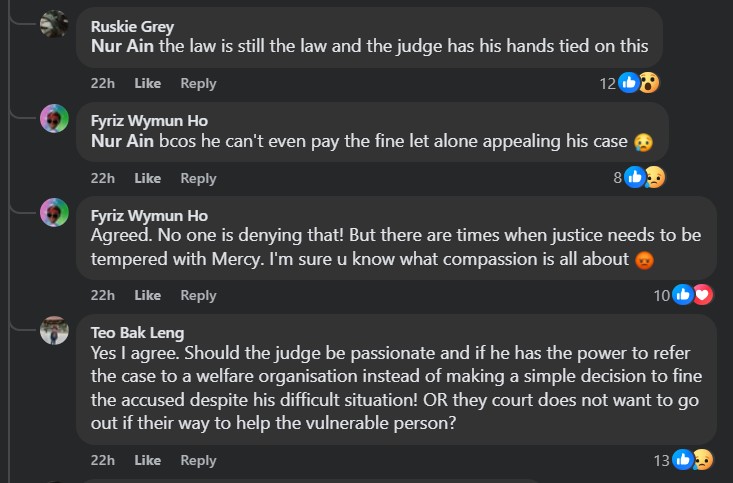Viewport: 733px width, 483px height.
Task: Reply to the 'bcos he can't even pay' comment
Action: (x=198, y=178)
